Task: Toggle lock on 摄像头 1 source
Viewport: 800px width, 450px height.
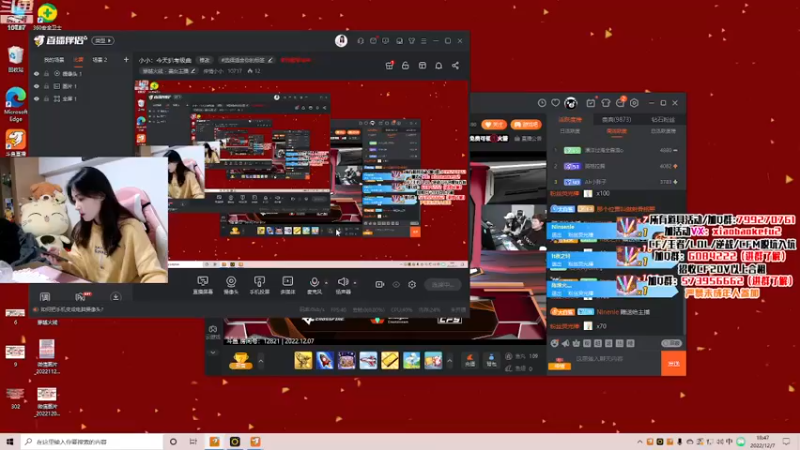Action: (46, 74)
